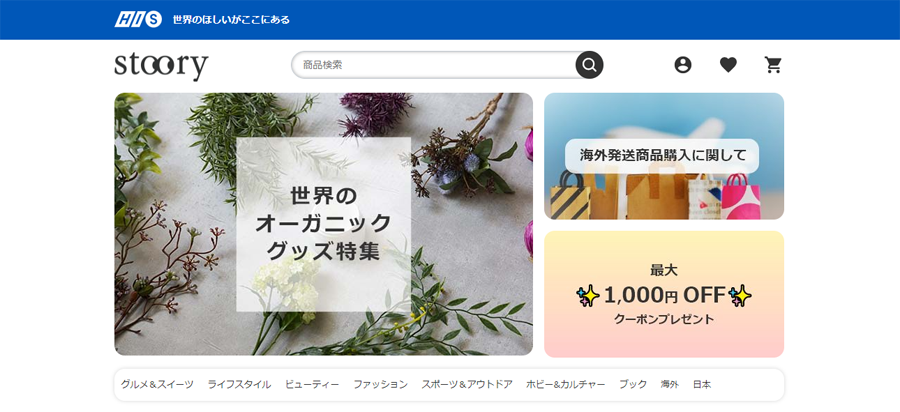Select the ブック category

(x=633, y=384)
